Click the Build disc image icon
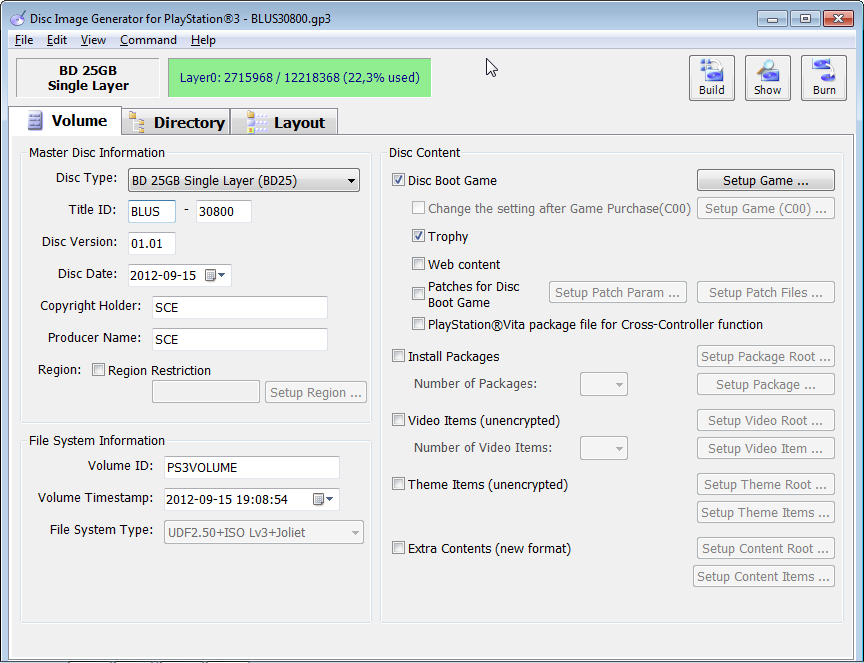Screen dimensions: 864x663 pyautogui.click(x=711, y=78)
